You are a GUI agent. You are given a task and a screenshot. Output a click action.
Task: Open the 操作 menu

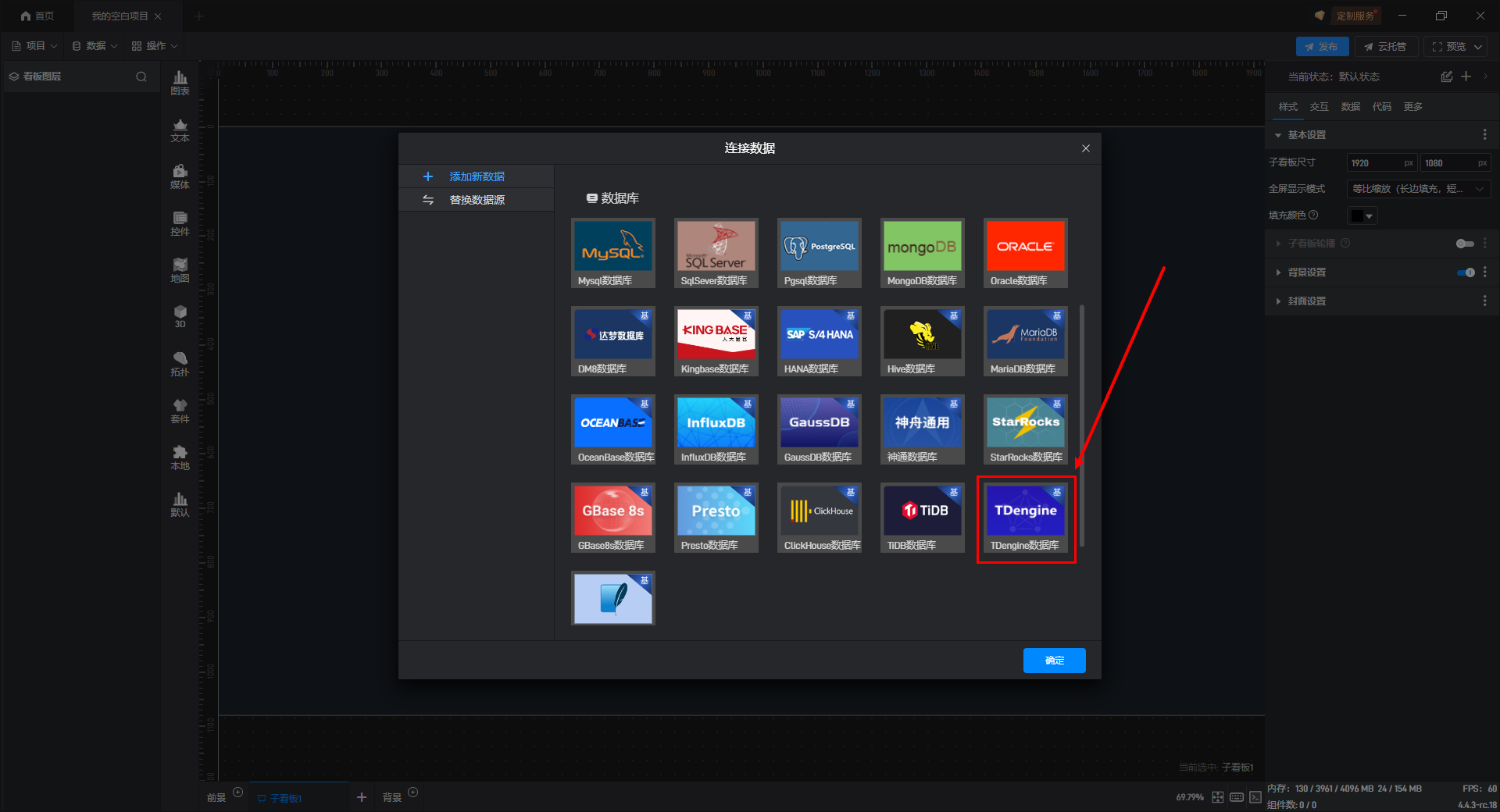(155, 46)
